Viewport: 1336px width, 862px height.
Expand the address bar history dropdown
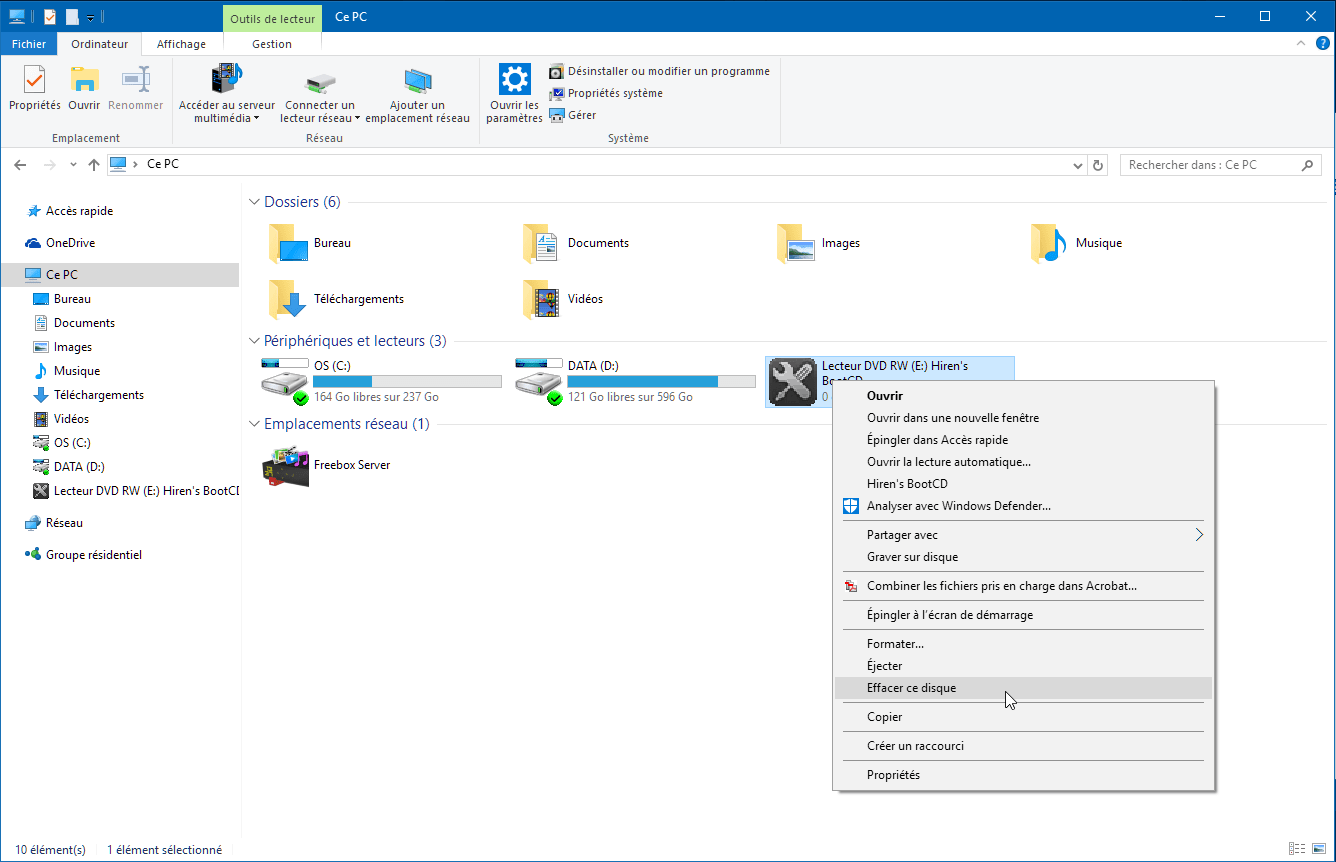coord(1077,165)
